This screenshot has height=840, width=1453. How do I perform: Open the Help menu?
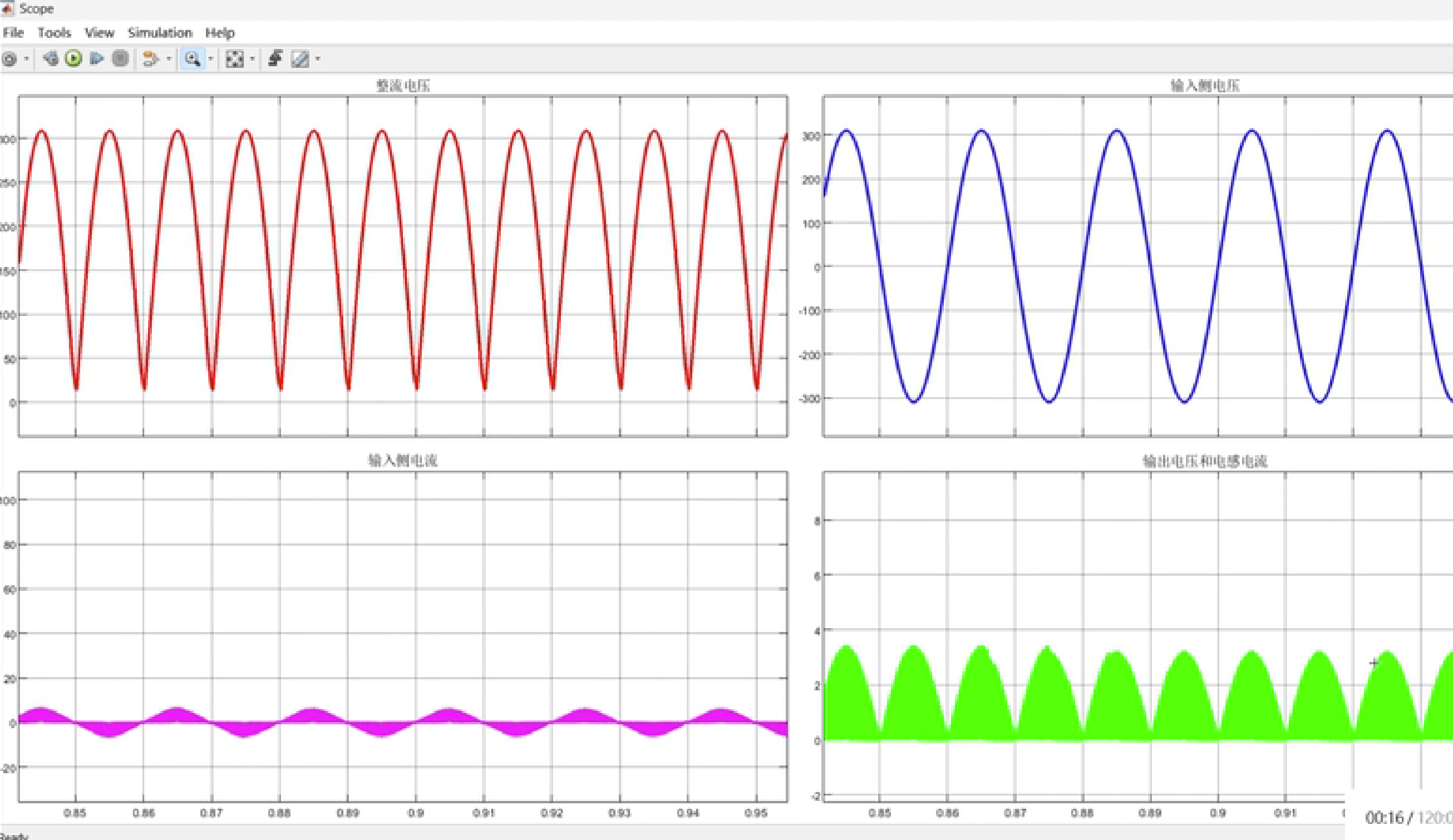pyautogui.click(x=220, y=33)
